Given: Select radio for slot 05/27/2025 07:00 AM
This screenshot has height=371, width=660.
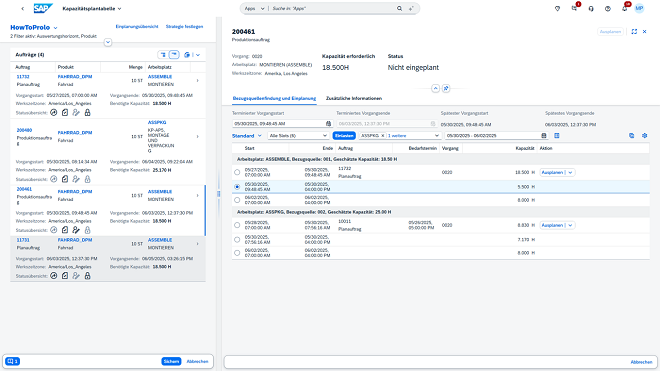Looking at the screenshot, I should pos(237,172).
